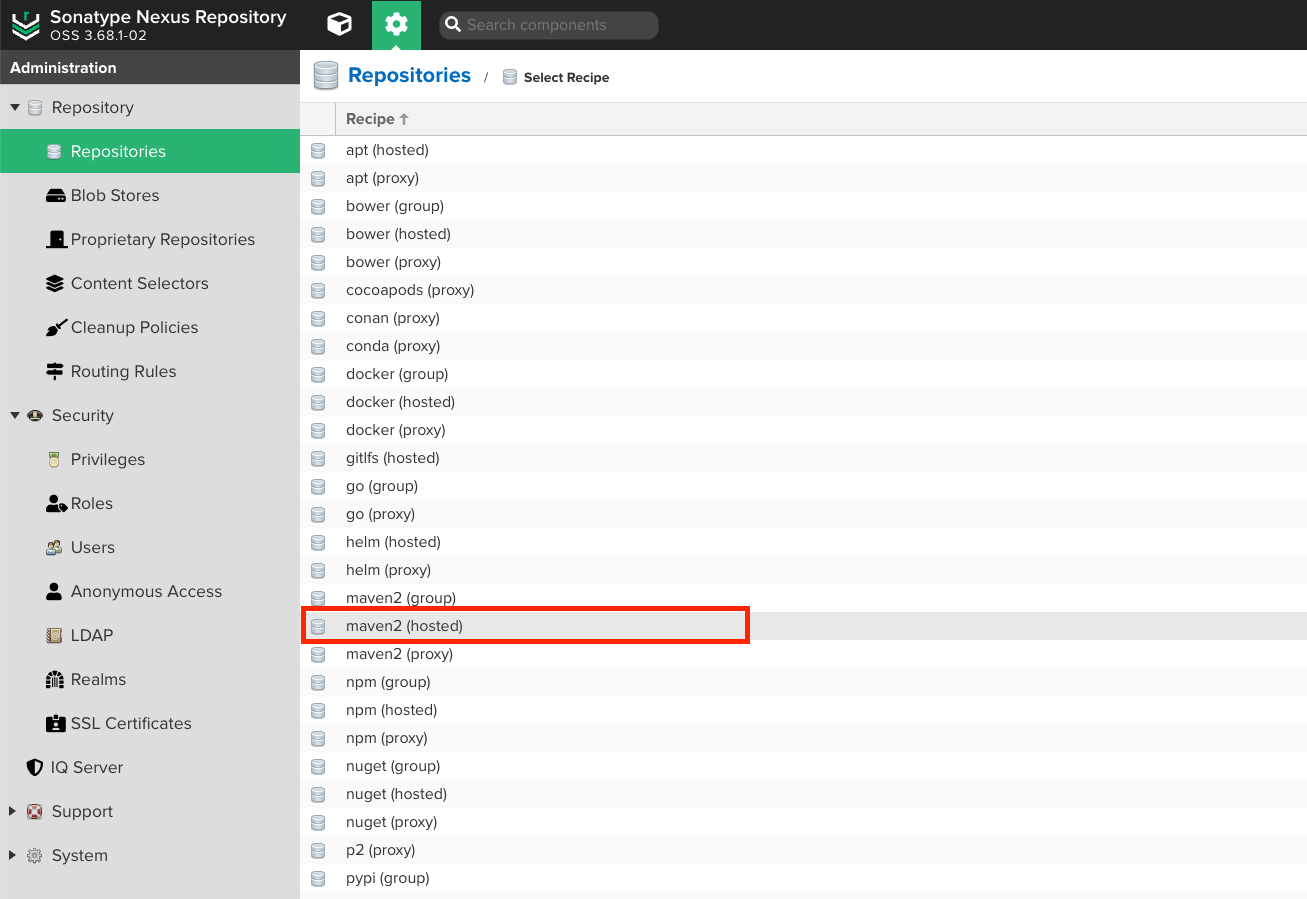
Task: Pick the maven2 (group) recipe
Action: tap(803, 598)
